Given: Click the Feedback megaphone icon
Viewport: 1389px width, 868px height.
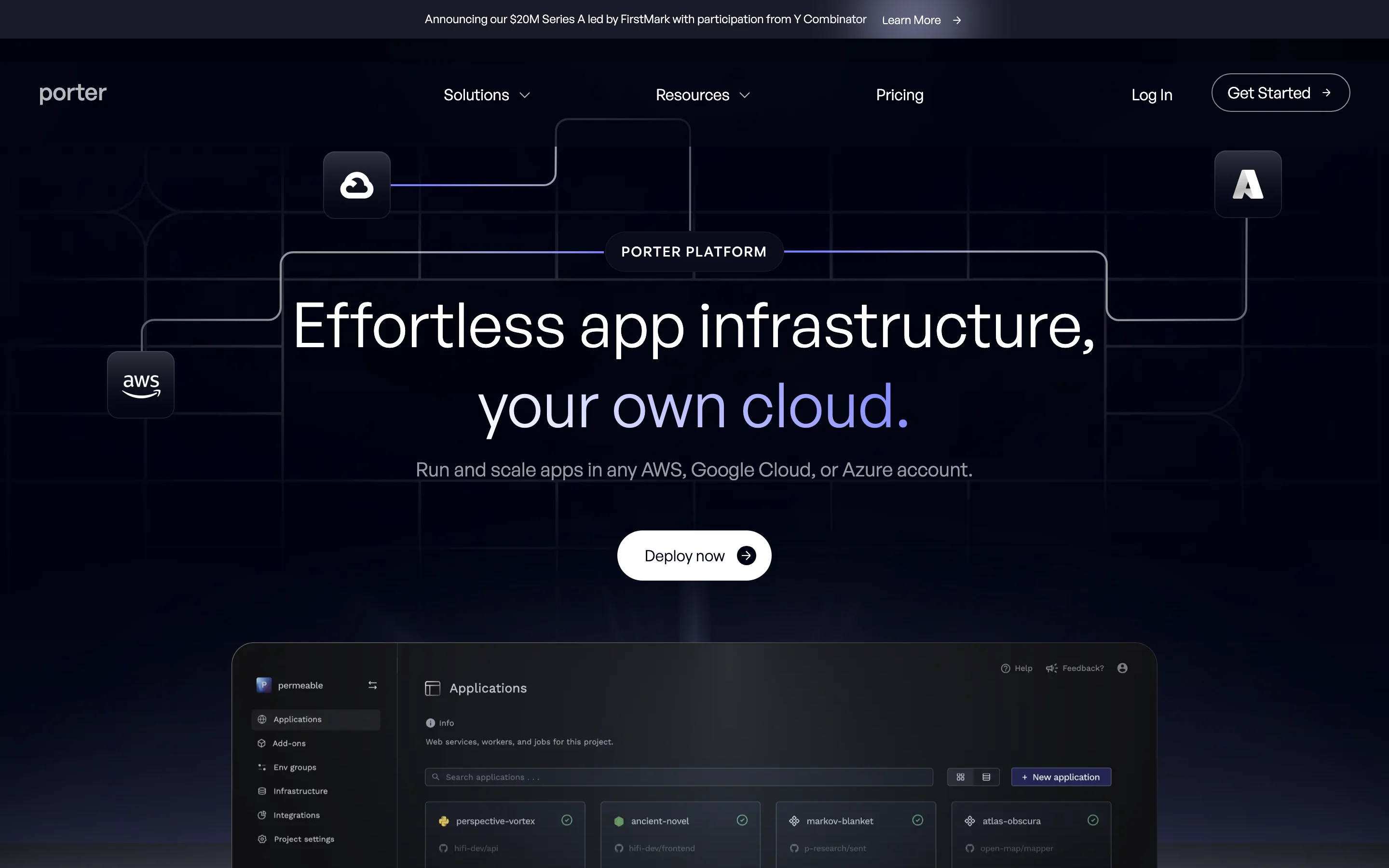Looking at the screenshot, I should [x=1051, y=668].
